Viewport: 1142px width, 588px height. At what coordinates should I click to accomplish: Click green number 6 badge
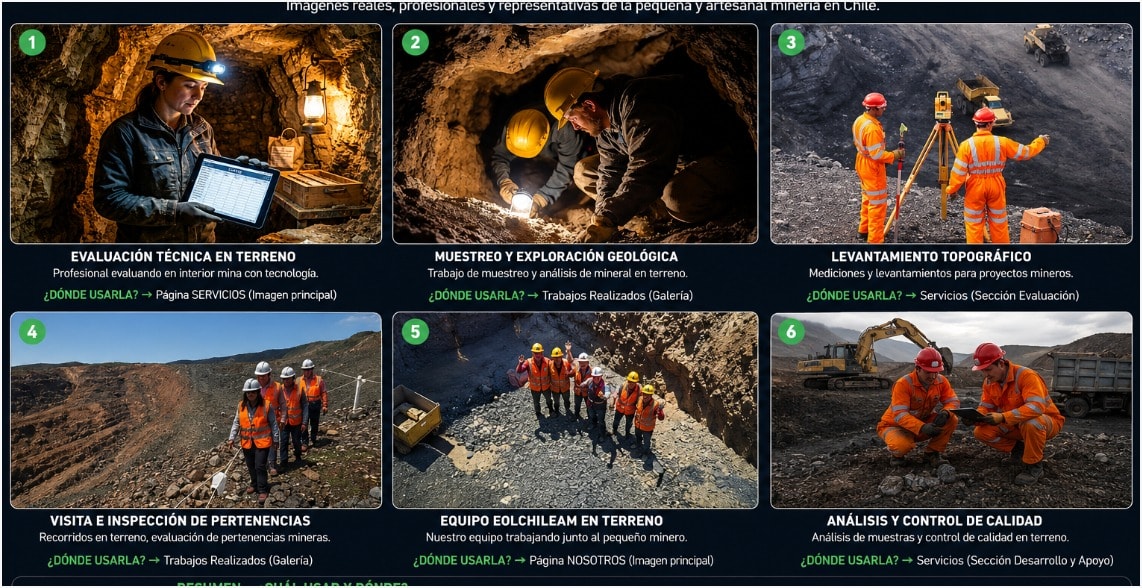point(792,332)
